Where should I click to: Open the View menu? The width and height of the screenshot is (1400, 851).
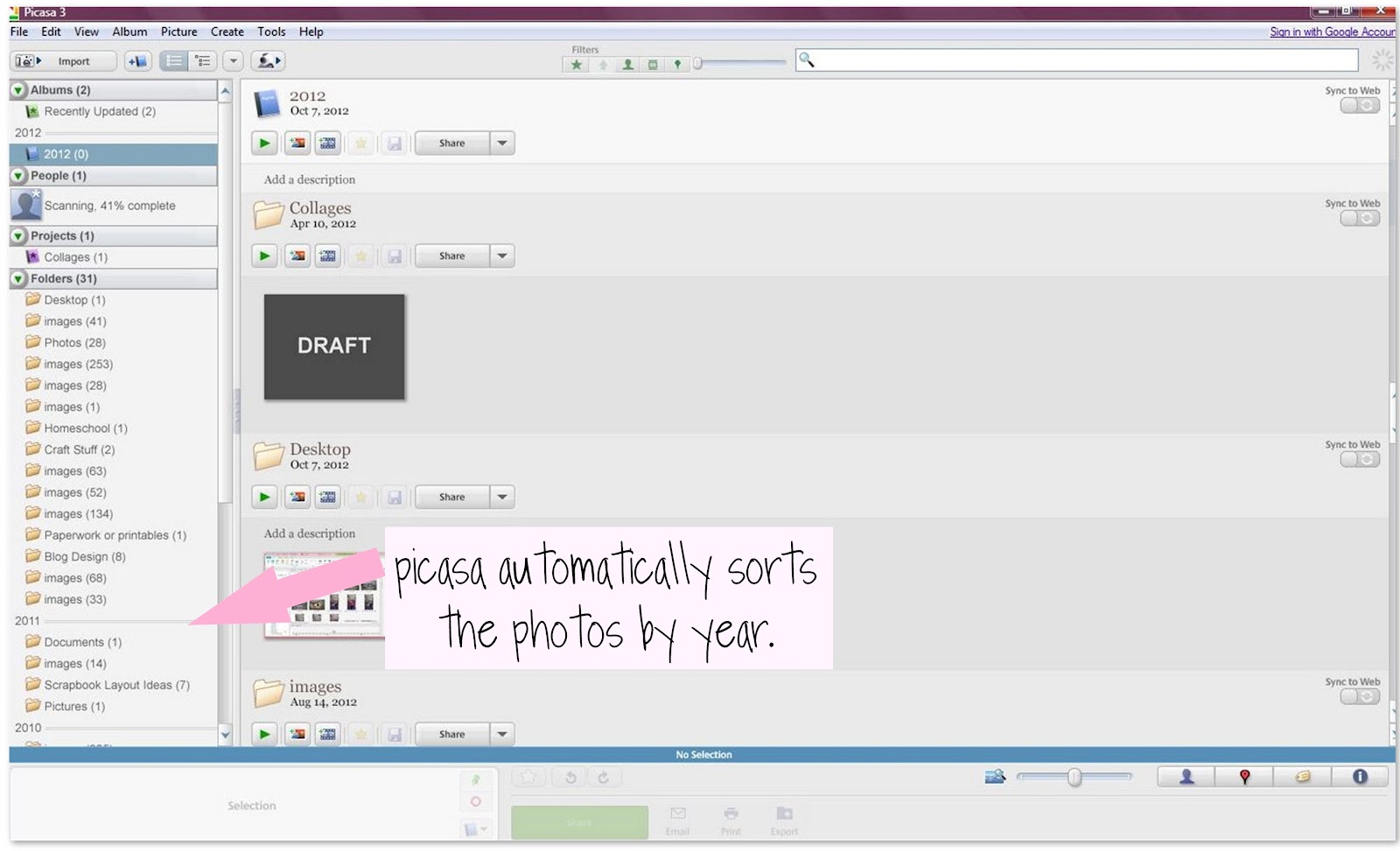tap(87, 31)
